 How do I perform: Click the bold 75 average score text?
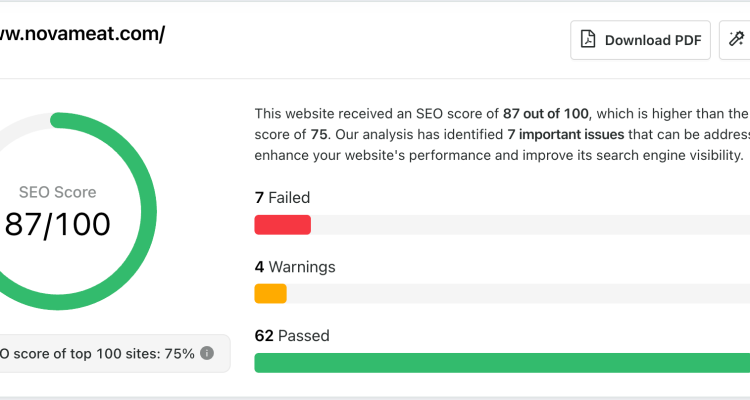(x=319, y=134)
